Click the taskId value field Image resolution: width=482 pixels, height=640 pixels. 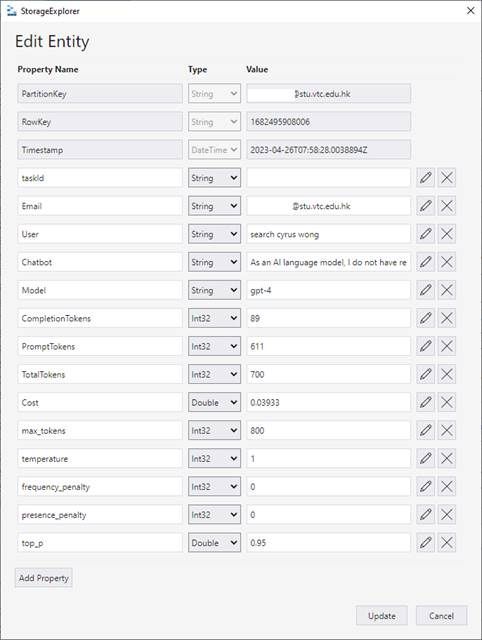point(329,178)
